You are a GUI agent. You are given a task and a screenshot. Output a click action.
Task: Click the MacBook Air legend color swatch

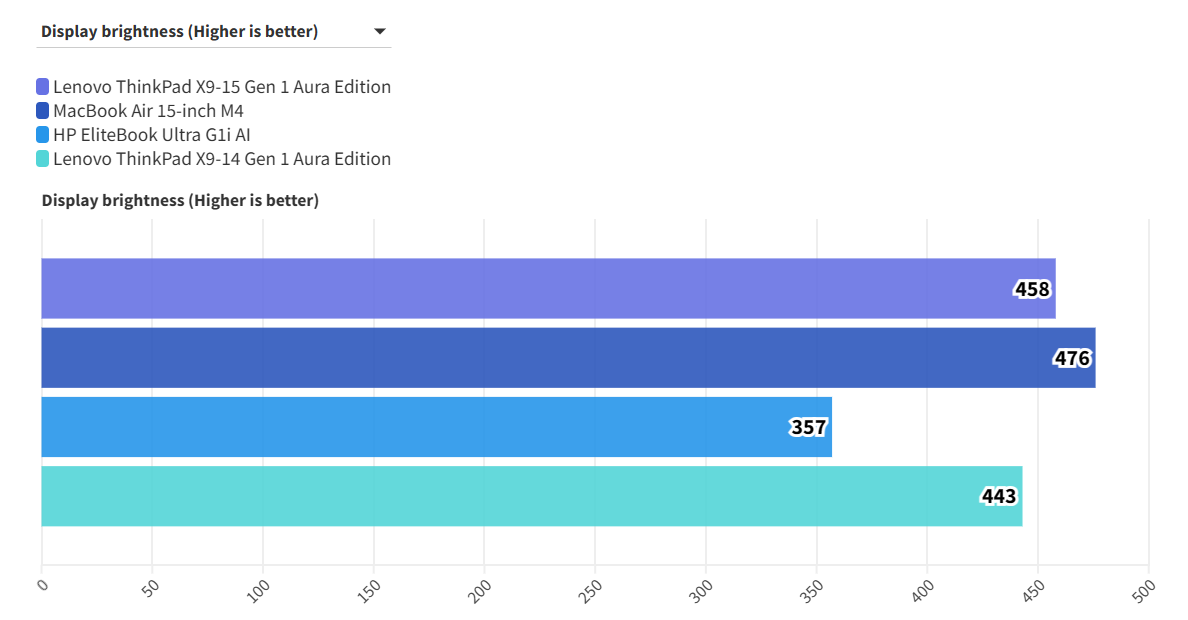42,111
